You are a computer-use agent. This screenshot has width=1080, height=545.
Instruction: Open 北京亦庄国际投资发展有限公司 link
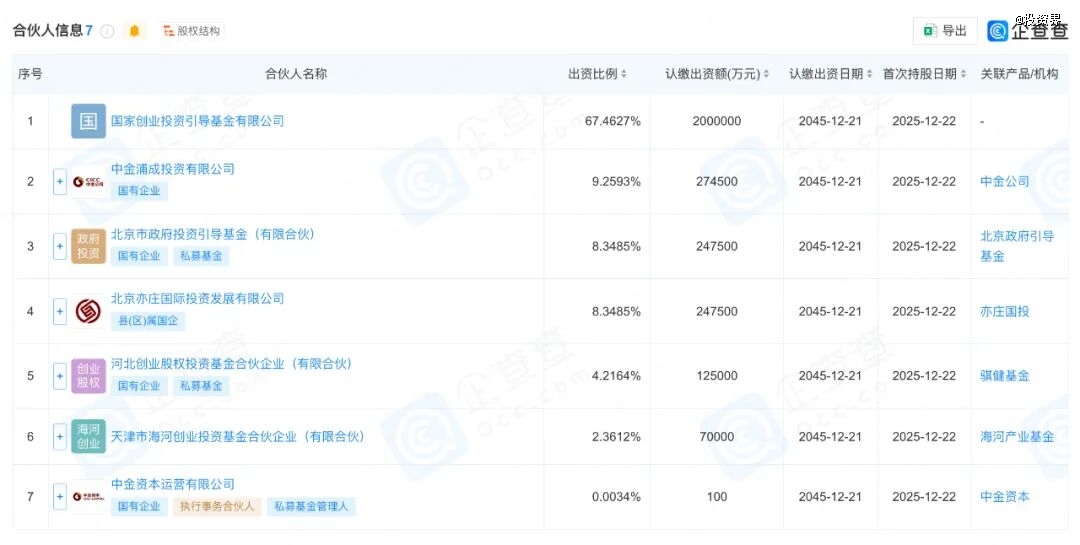198,298
